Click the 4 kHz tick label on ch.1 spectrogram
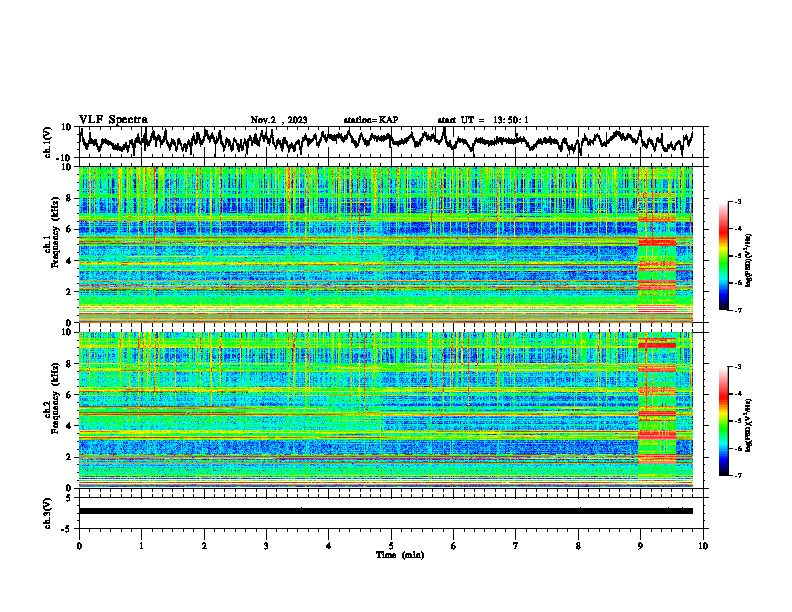This screenshot has height=612, width=792. pyautogui.click(x=69, y=261)
